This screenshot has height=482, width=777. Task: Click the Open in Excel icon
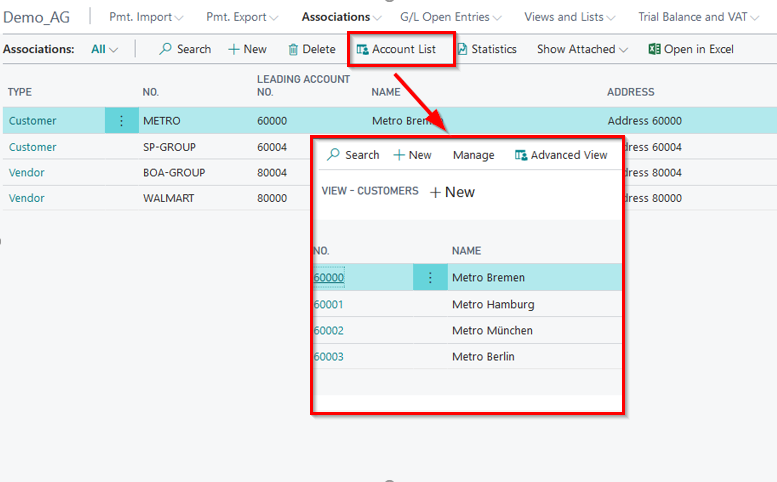click(654, 49)
